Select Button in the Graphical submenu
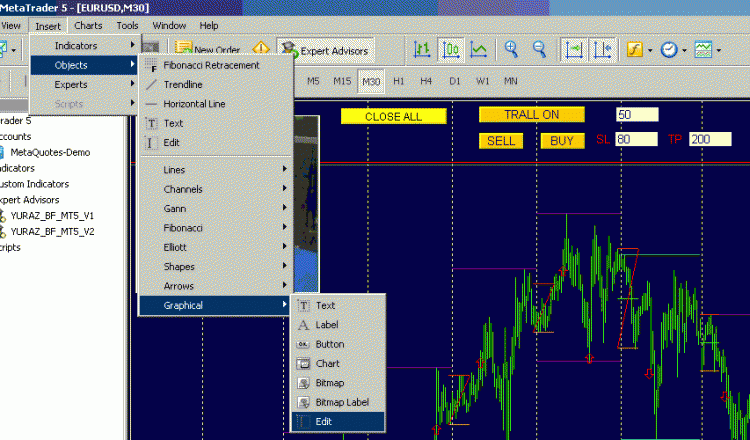750x440 pixels. coord(338,344)
